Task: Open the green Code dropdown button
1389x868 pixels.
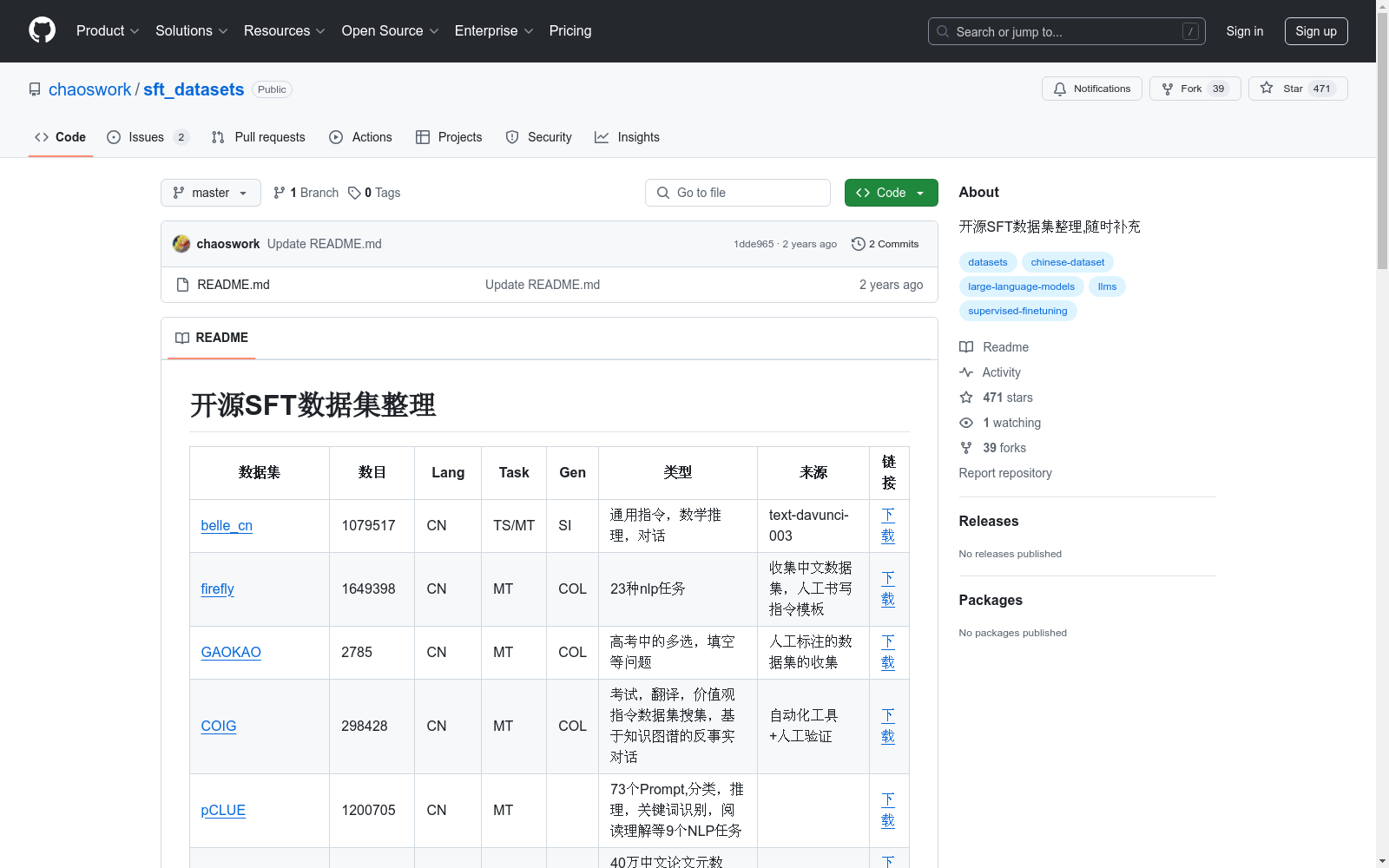Action: (x=891, y=193)
